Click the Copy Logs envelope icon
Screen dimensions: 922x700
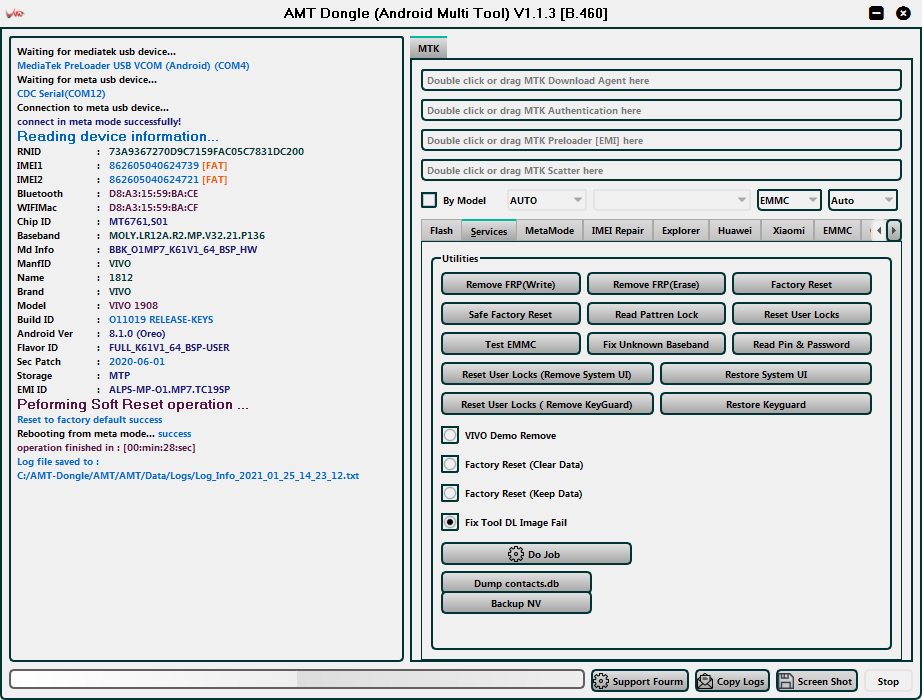click(x=706, y=681)
